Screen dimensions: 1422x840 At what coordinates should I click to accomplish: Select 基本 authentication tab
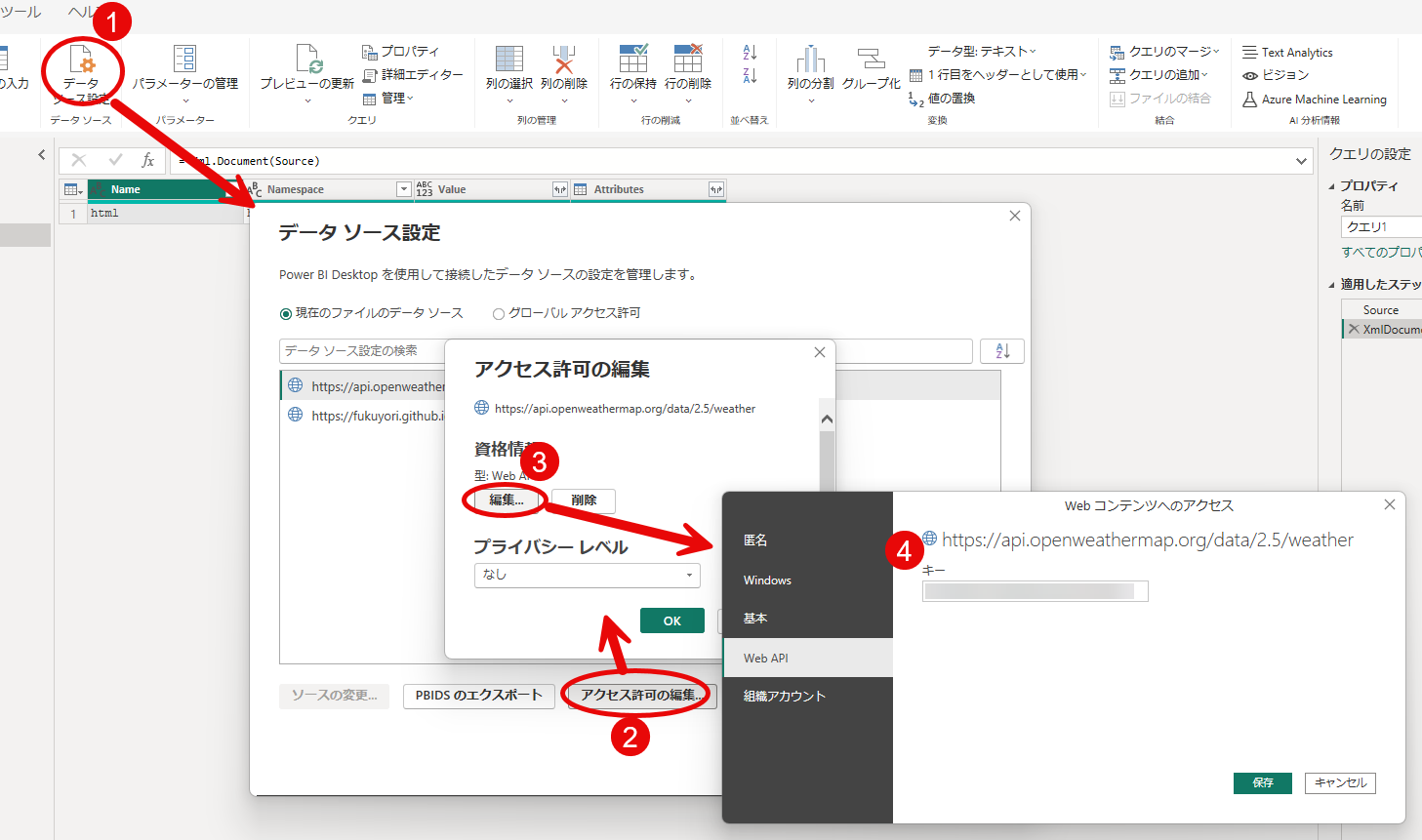(x=808, y=619)
